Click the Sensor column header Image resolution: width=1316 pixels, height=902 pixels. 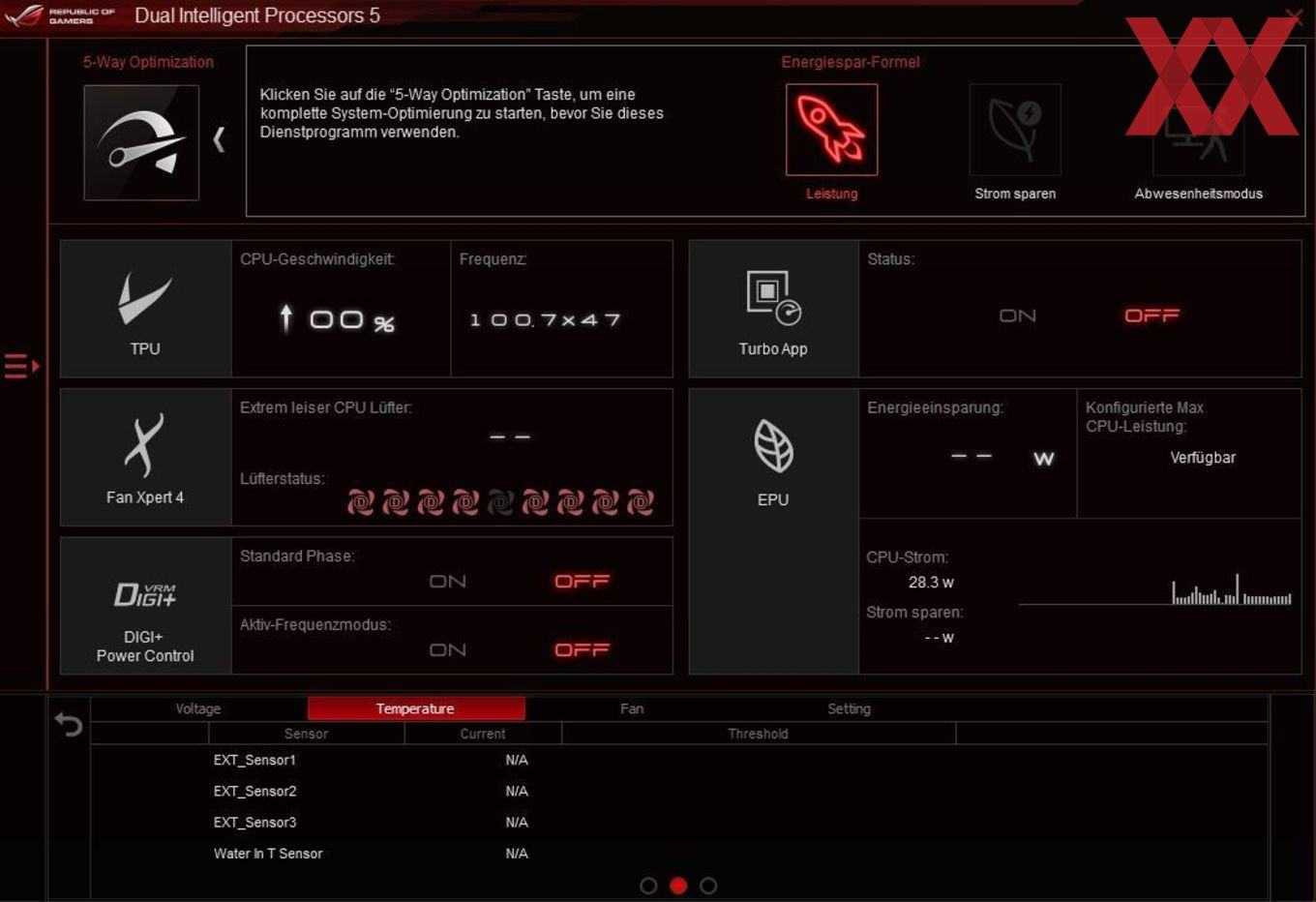[306, 734]
